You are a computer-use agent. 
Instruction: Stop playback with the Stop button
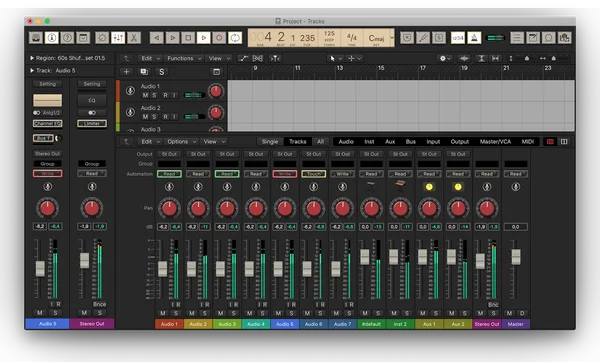(x=188, y=38)
